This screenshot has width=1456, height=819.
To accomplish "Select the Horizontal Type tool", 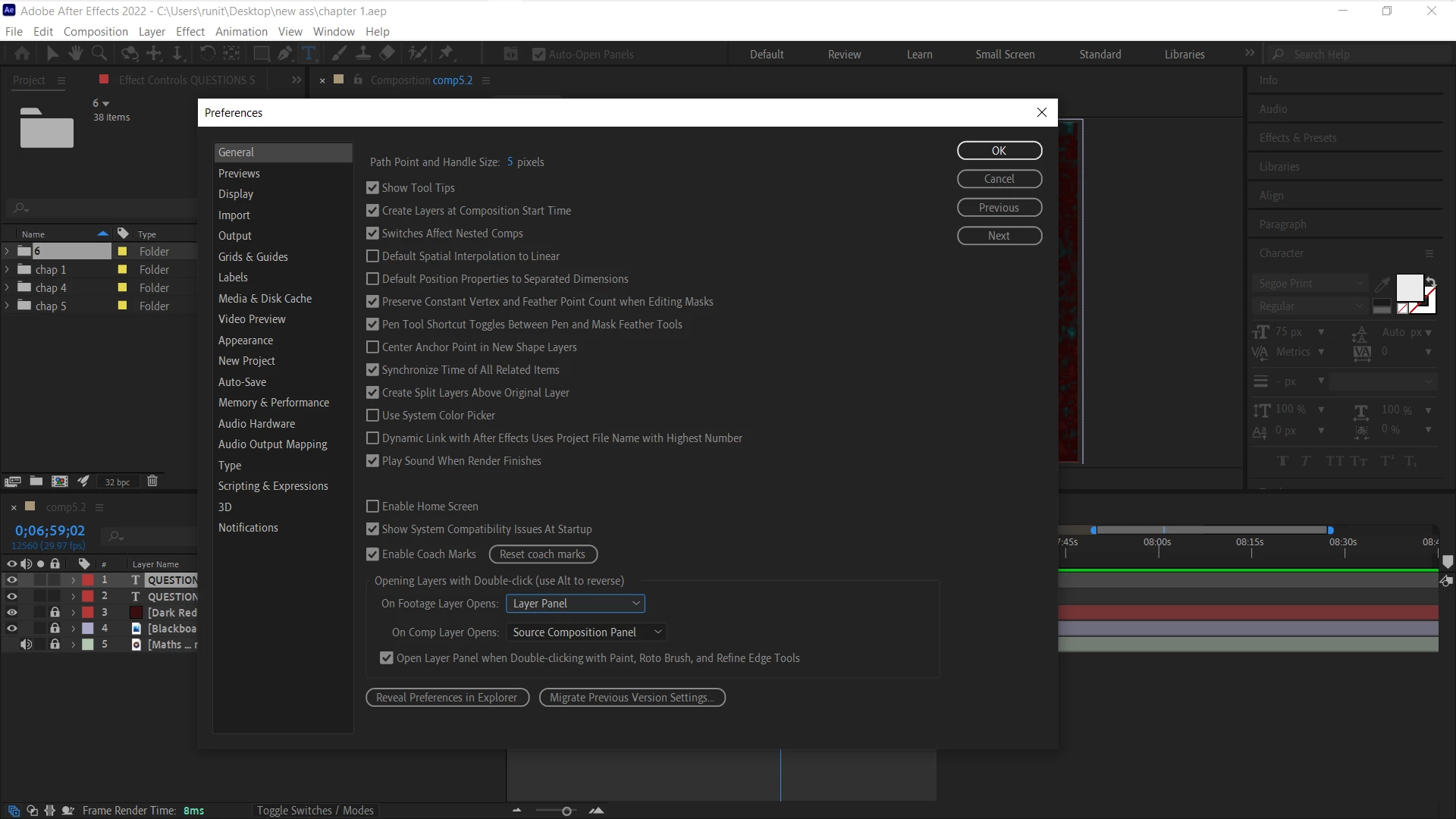I will coord(309,53).
